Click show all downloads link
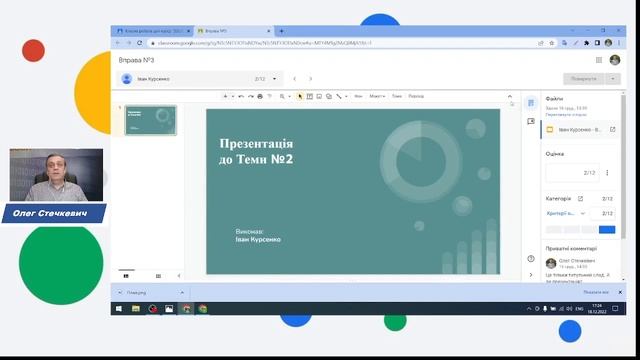The height and width of the screenshot is (360, 640). click(x=596, y=292)
